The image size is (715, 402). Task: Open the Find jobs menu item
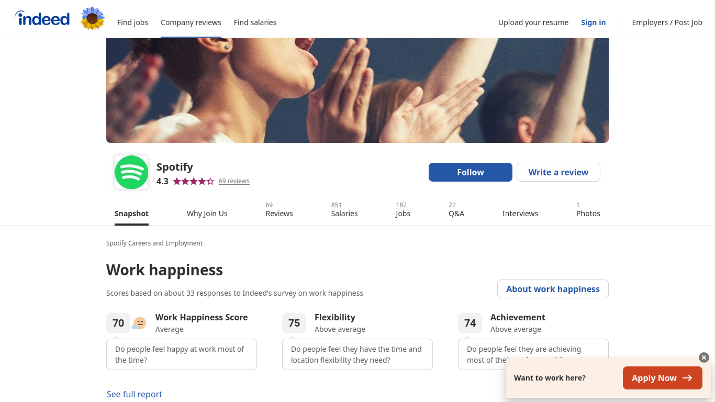click(133, 22)
